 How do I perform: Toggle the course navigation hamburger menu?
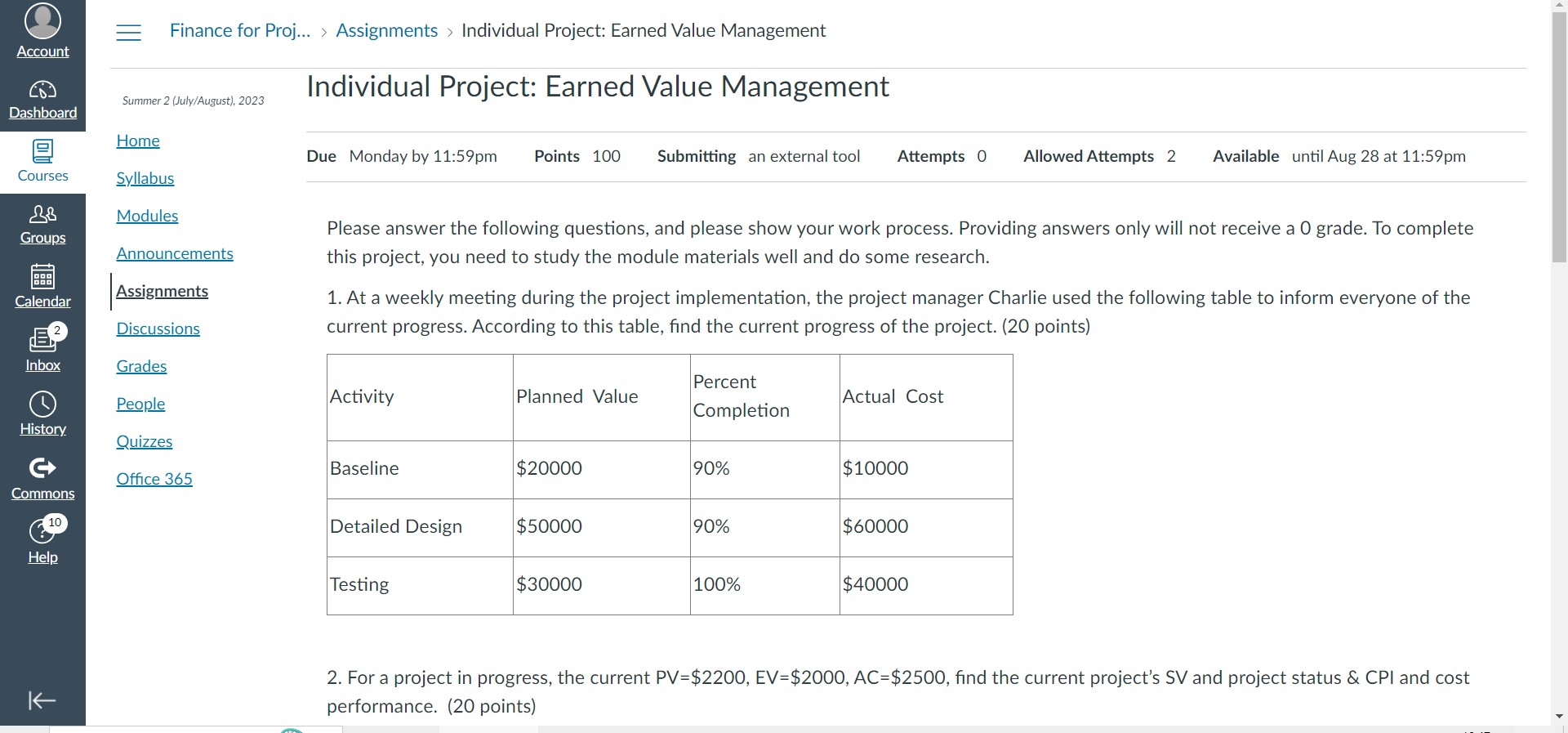(x=128, y=33)
